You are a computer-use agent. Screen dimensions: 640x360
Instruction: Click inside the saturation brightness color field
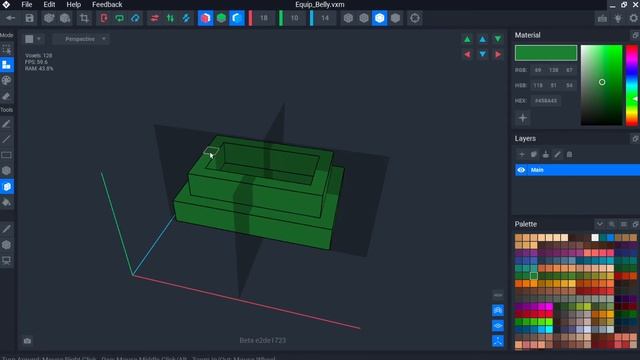602,85
